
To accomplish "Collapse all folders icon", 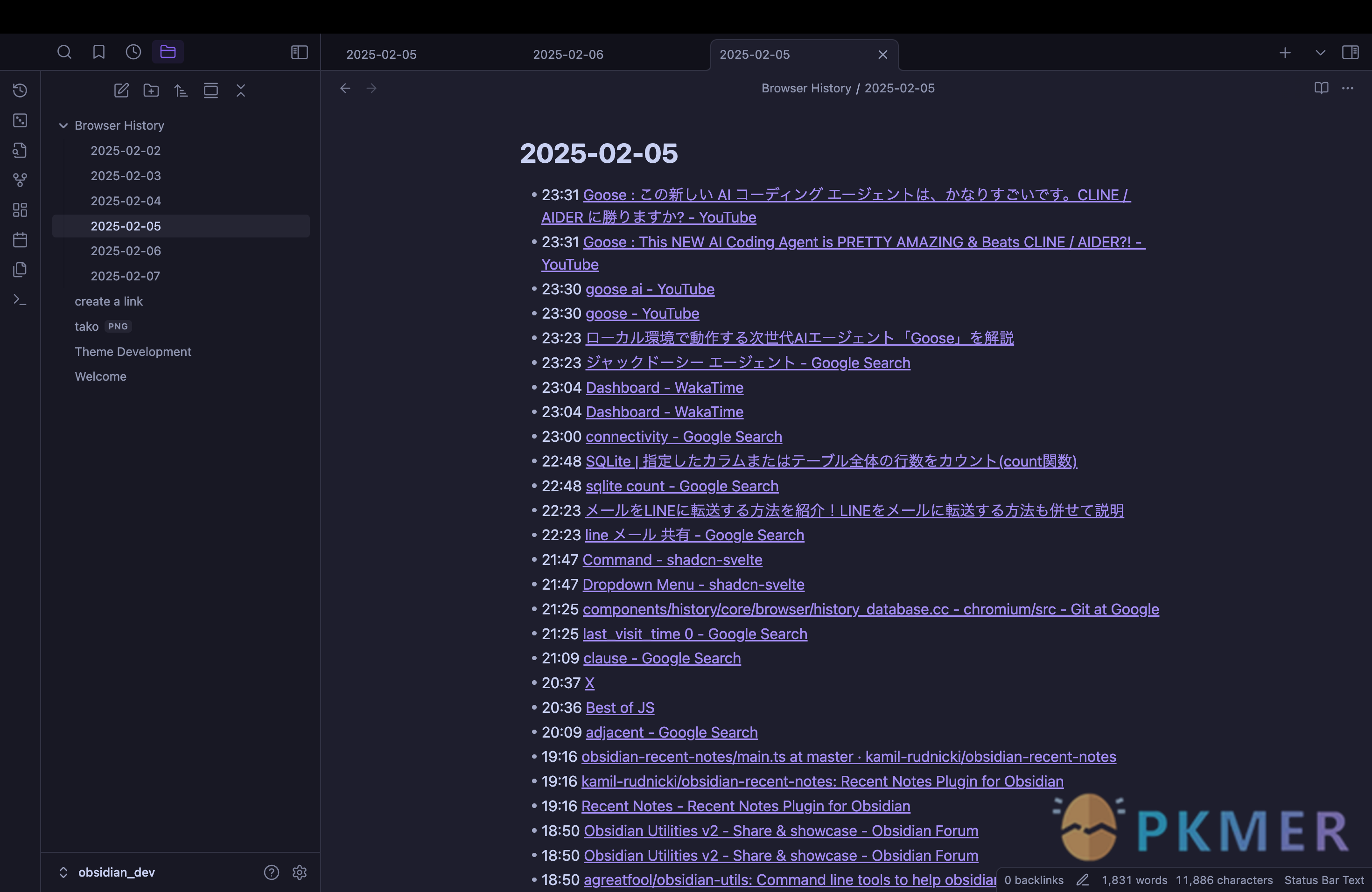I will tap(241, 91).
